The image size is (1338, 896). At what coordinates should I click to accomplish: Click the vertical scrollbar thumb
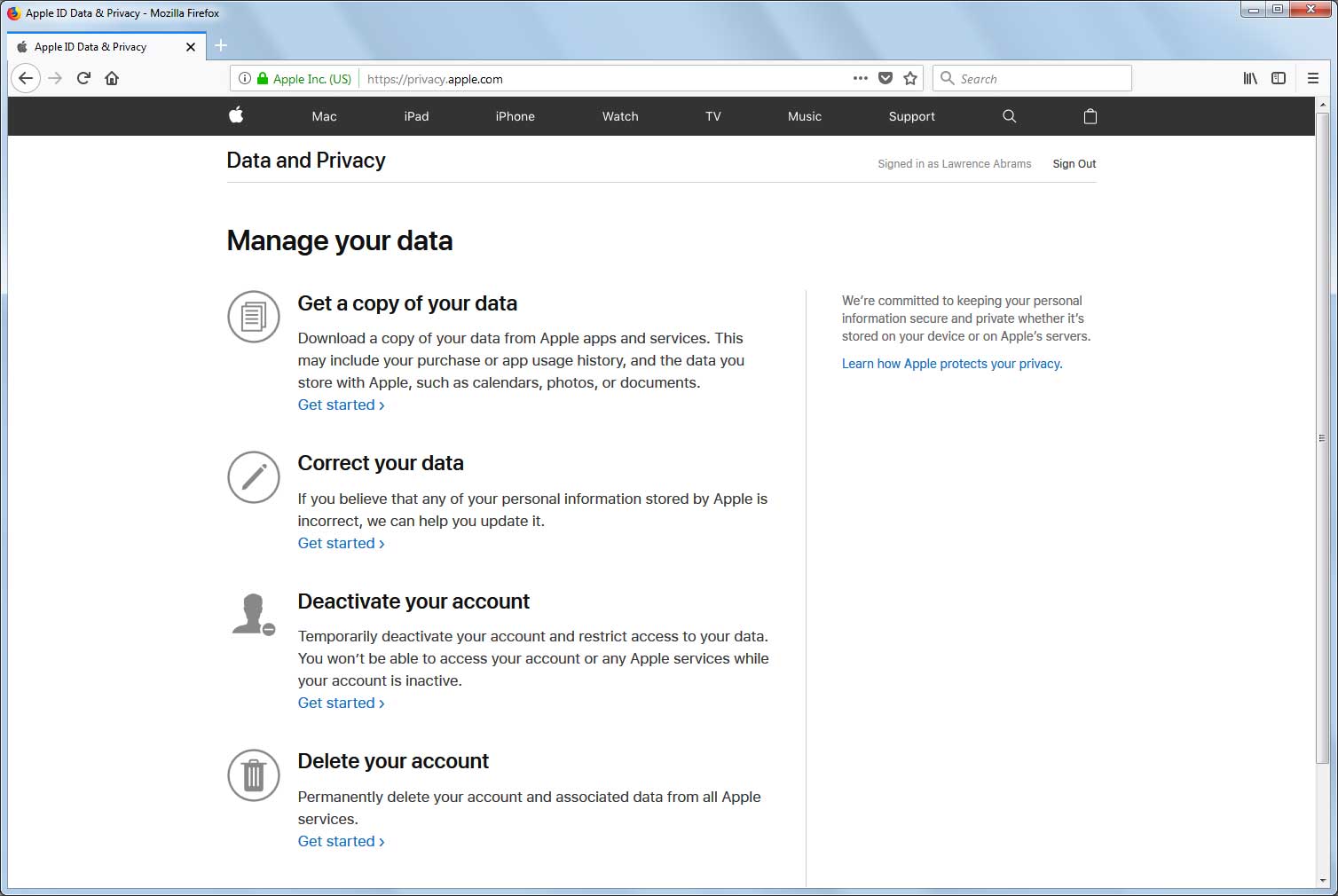(1322, 438)
